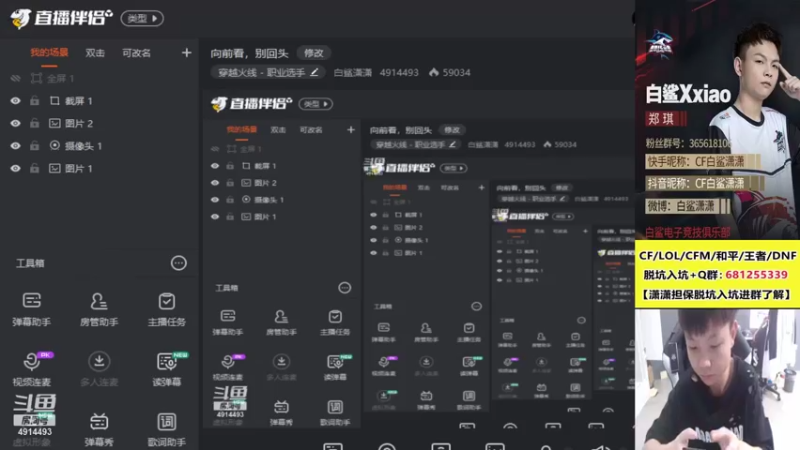Open 歌词助手 tool in the outermost toolbox
The image size is (800, 450).
[x=167, y=429]
